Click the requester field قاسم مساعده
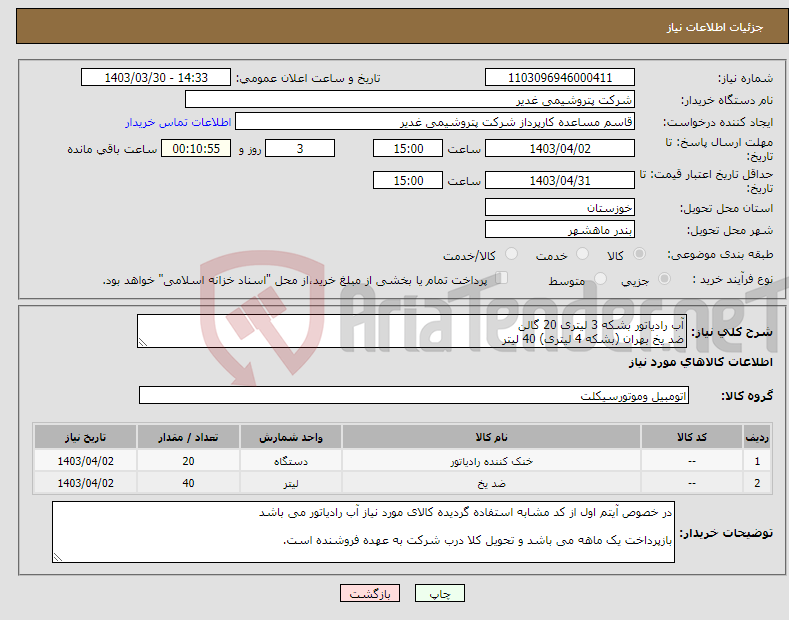The width and height of the screenshot is (789, 620). [x=435, y=122]
